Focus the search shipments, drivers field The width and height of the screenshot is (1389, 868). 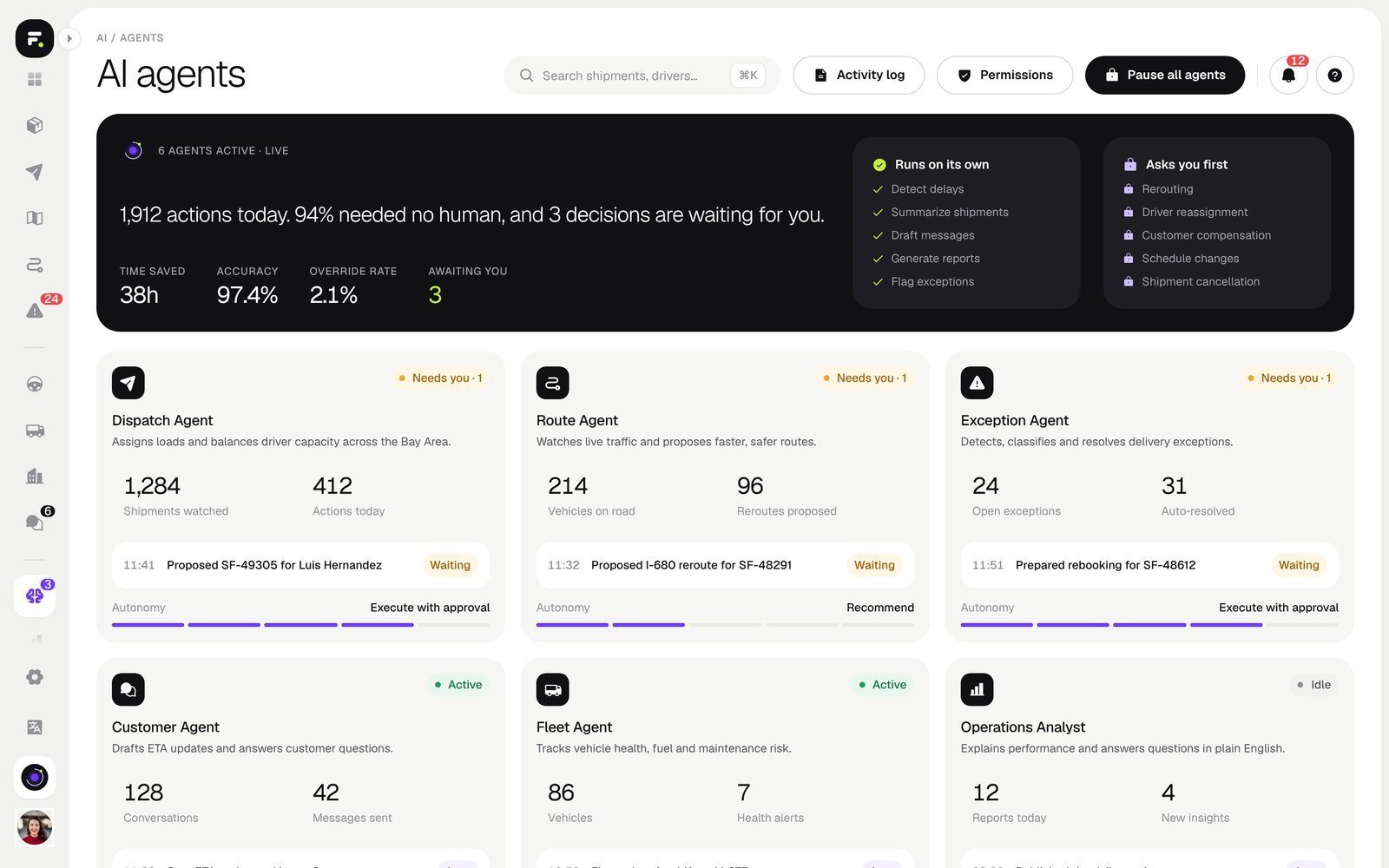point(642,76)
